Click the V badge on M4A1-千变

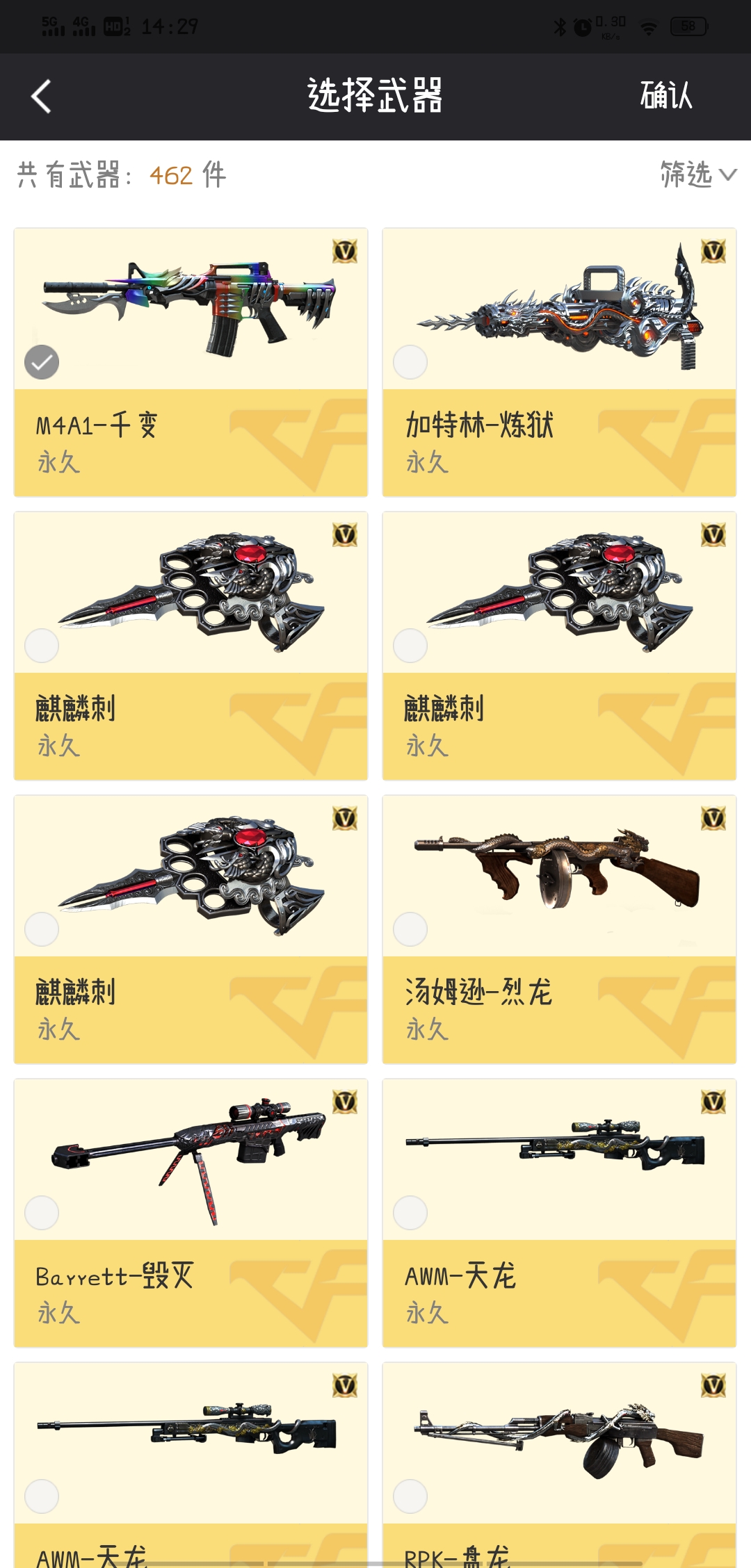coord(345,251)
